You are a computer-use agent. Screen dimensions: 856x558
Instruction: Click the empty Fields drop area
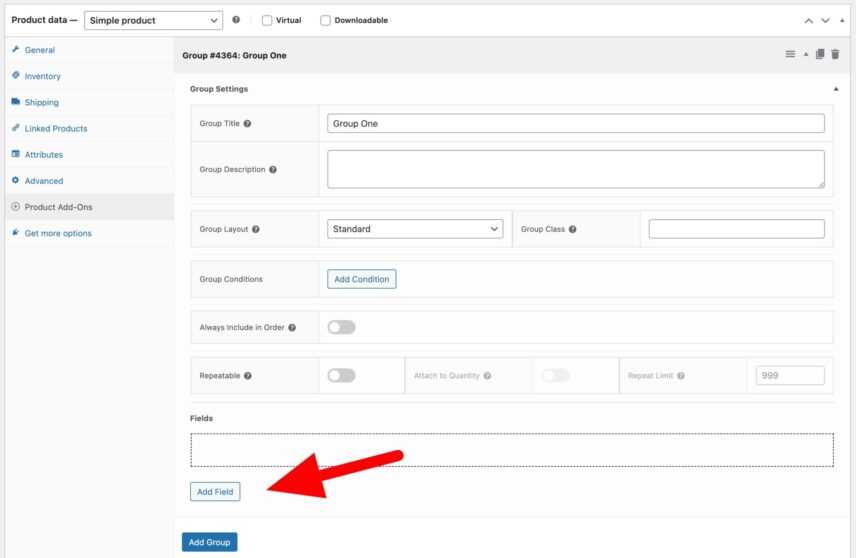click(x=512, y=450)
